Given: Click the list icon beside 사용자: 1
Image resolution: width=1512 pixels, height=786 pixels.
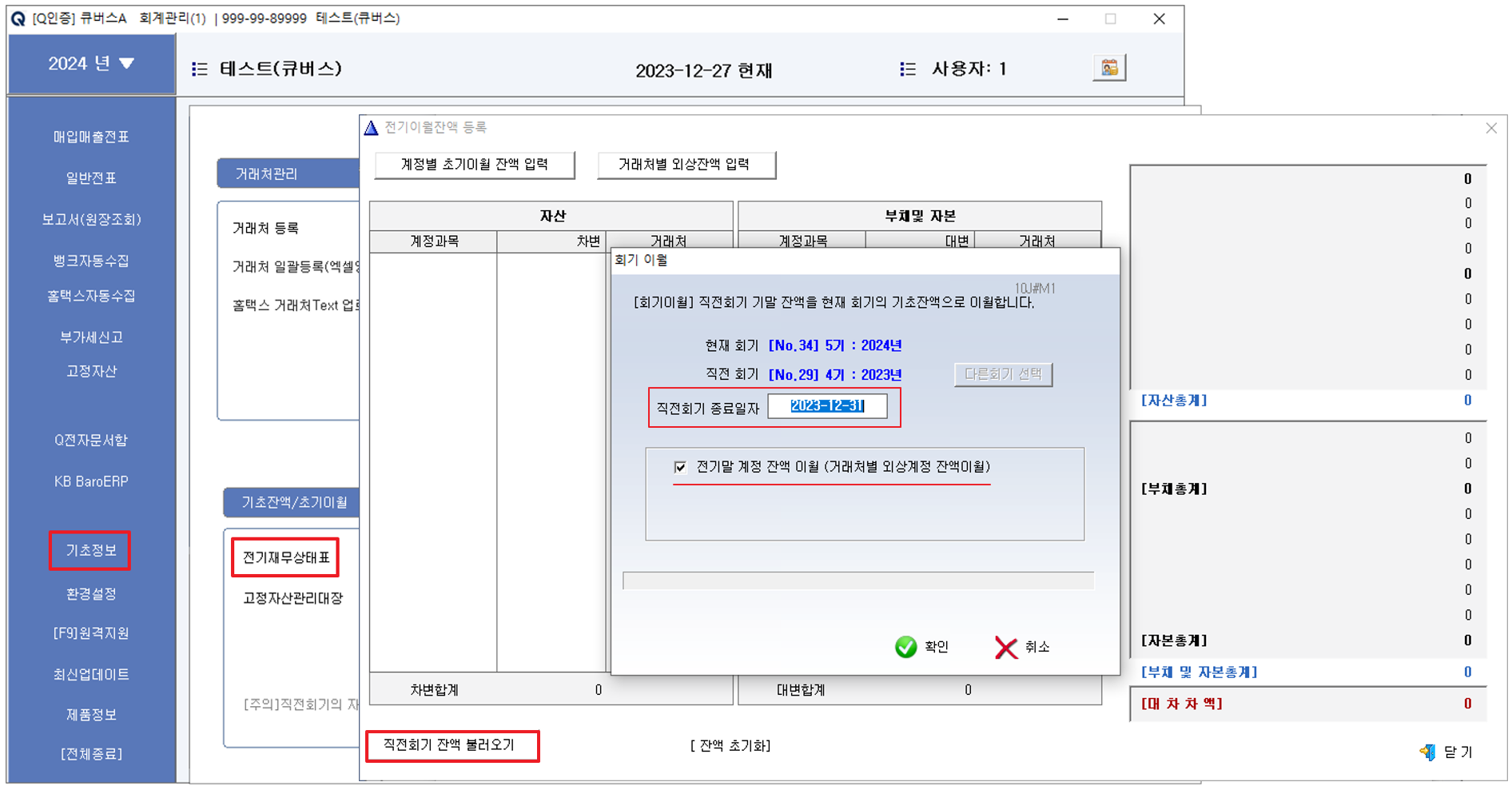Looking at the screenshot, I should pos(908,70).
